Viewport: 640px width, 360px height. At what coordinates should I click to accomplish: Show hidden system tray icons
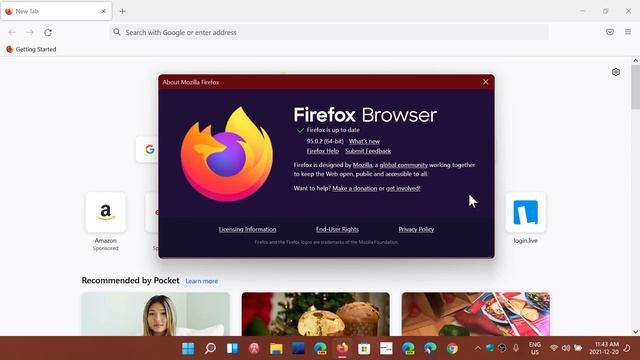pos(478,348)
